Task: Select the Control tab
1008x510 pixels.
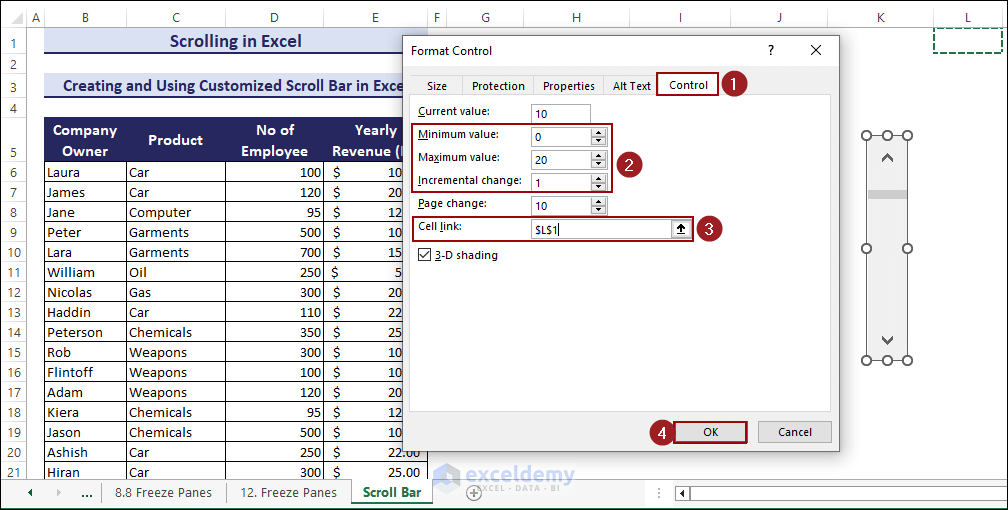Action: coord(688,85)
